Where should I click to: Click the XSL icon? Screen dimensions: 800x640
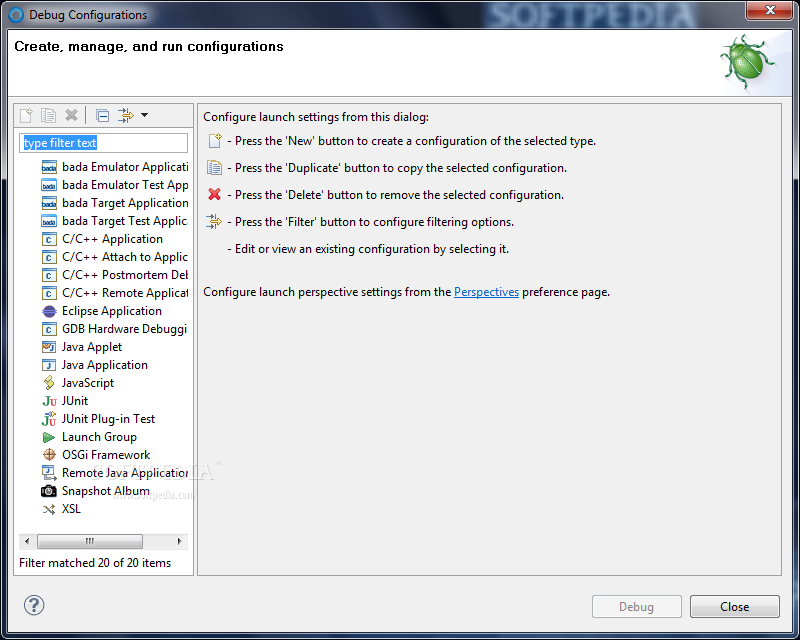tap(49, 509)
